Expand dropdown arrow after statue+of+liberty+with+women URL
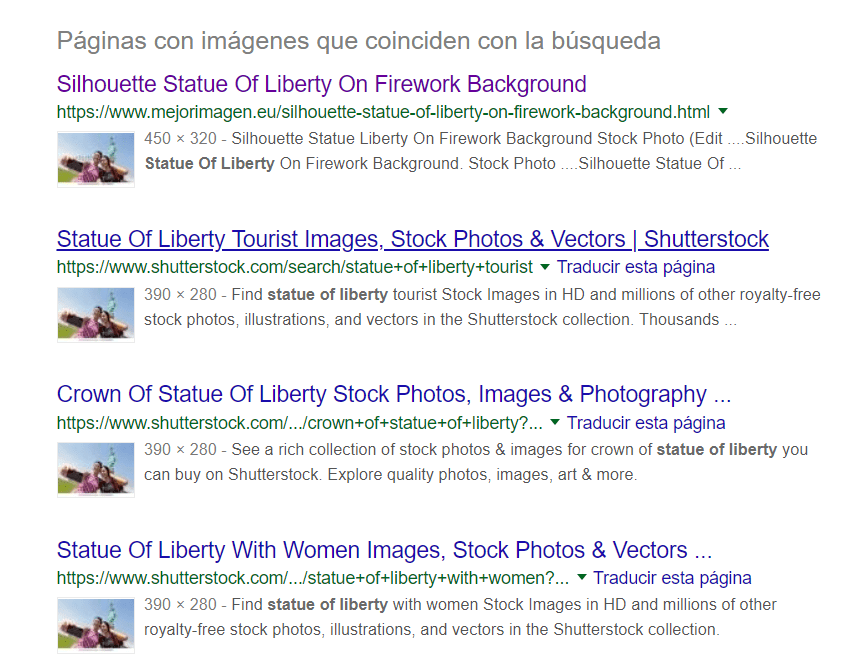 (x=581, y=578)
